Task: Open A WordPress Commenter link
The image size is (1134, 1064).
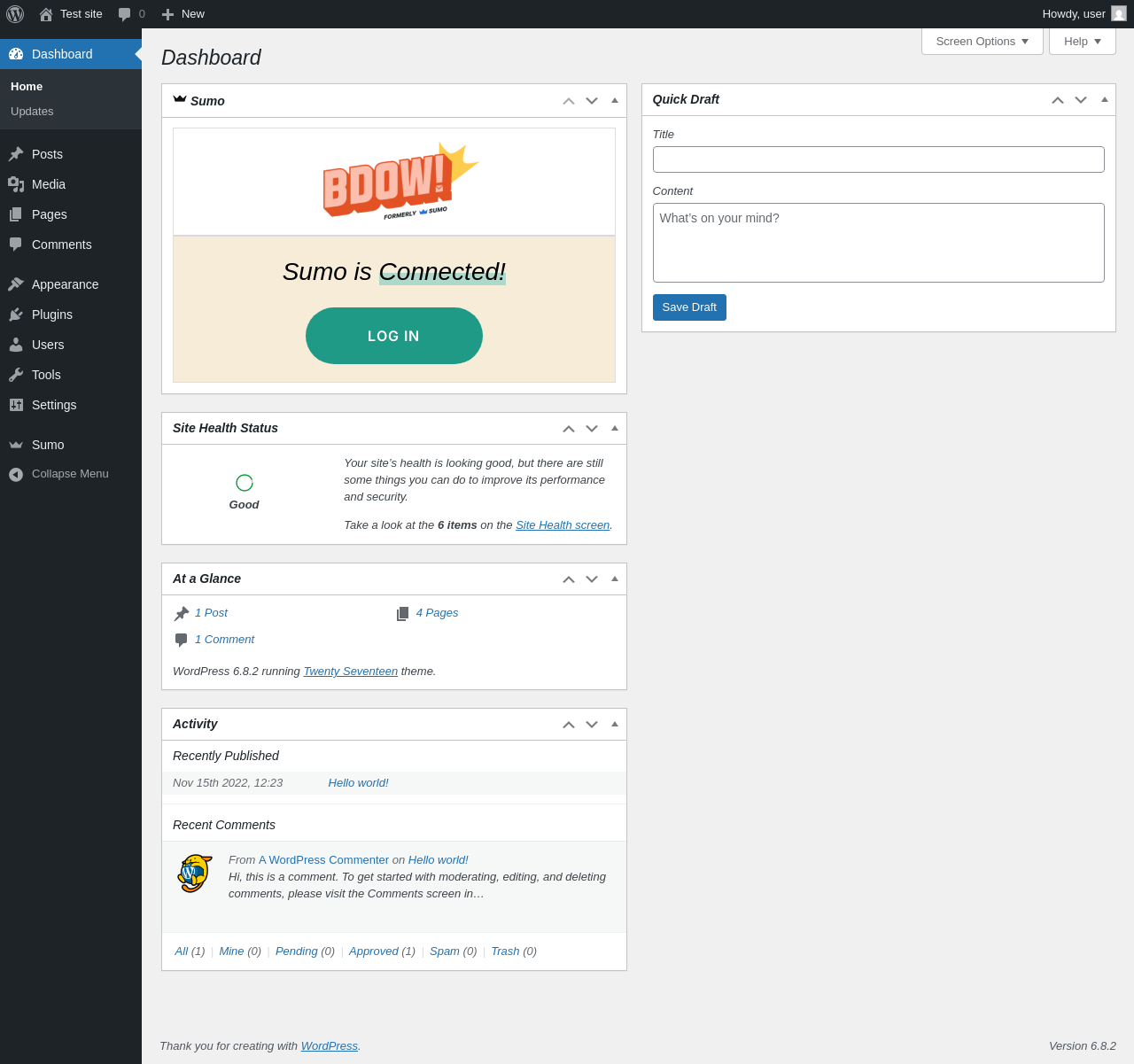Action: [x=323, y=860]
